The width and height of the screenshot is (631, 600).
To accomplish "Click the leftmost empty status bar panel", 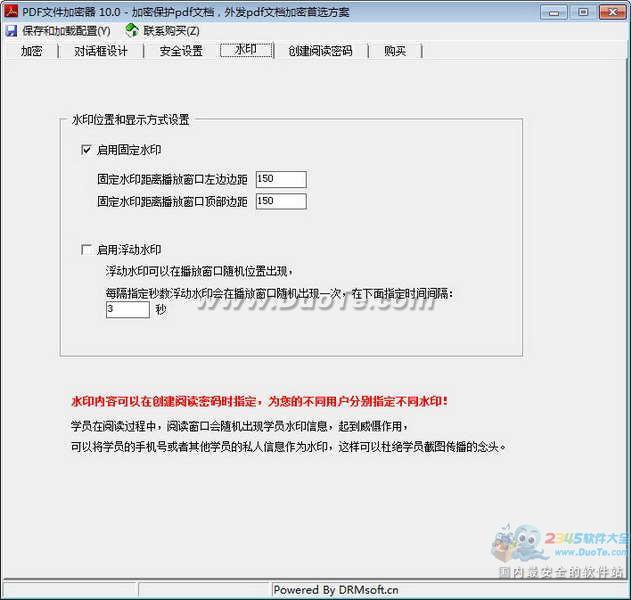I will pyautogui.click(x=68, y=590).
